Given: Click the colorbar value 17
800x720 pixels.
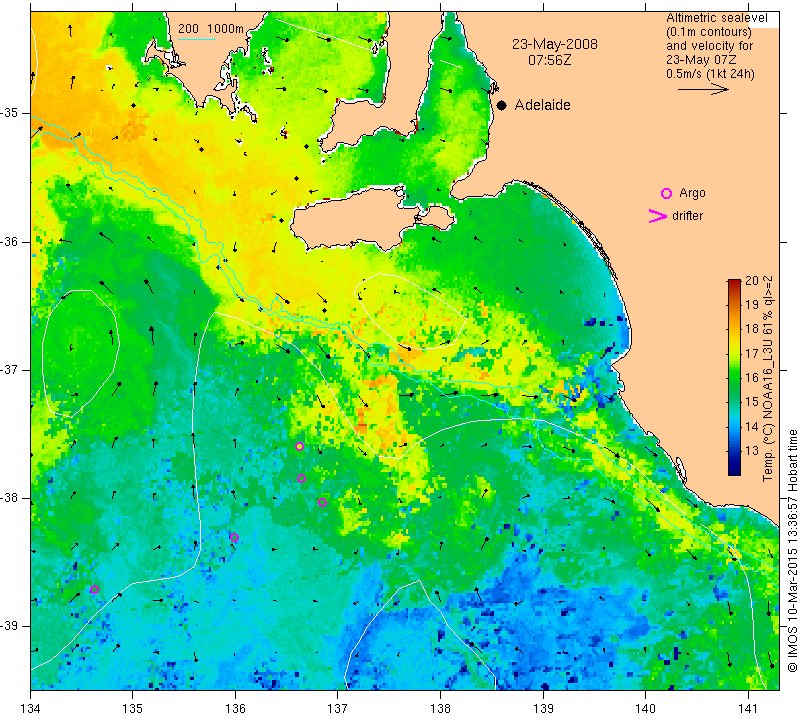Looking at the screenshot, I should point(752,353).
